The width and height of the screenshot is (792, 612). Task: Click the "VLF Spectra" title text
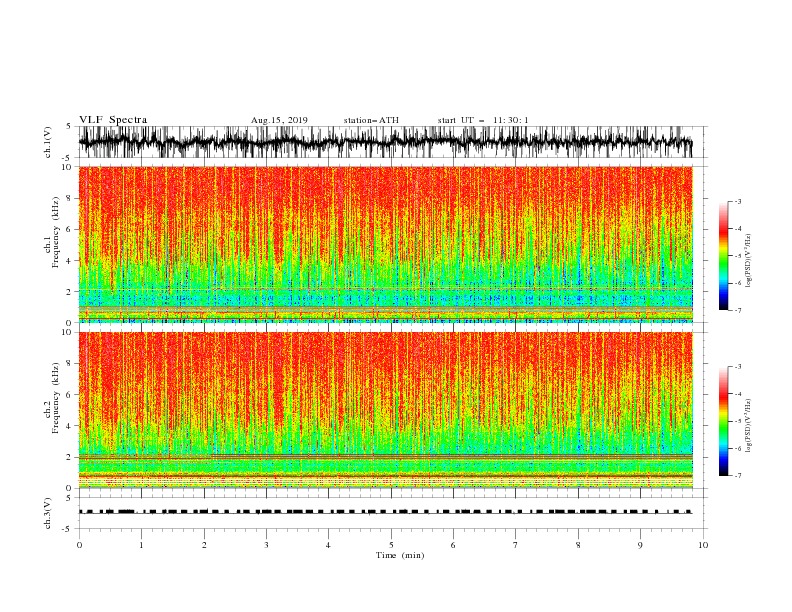tap(113, 120)
